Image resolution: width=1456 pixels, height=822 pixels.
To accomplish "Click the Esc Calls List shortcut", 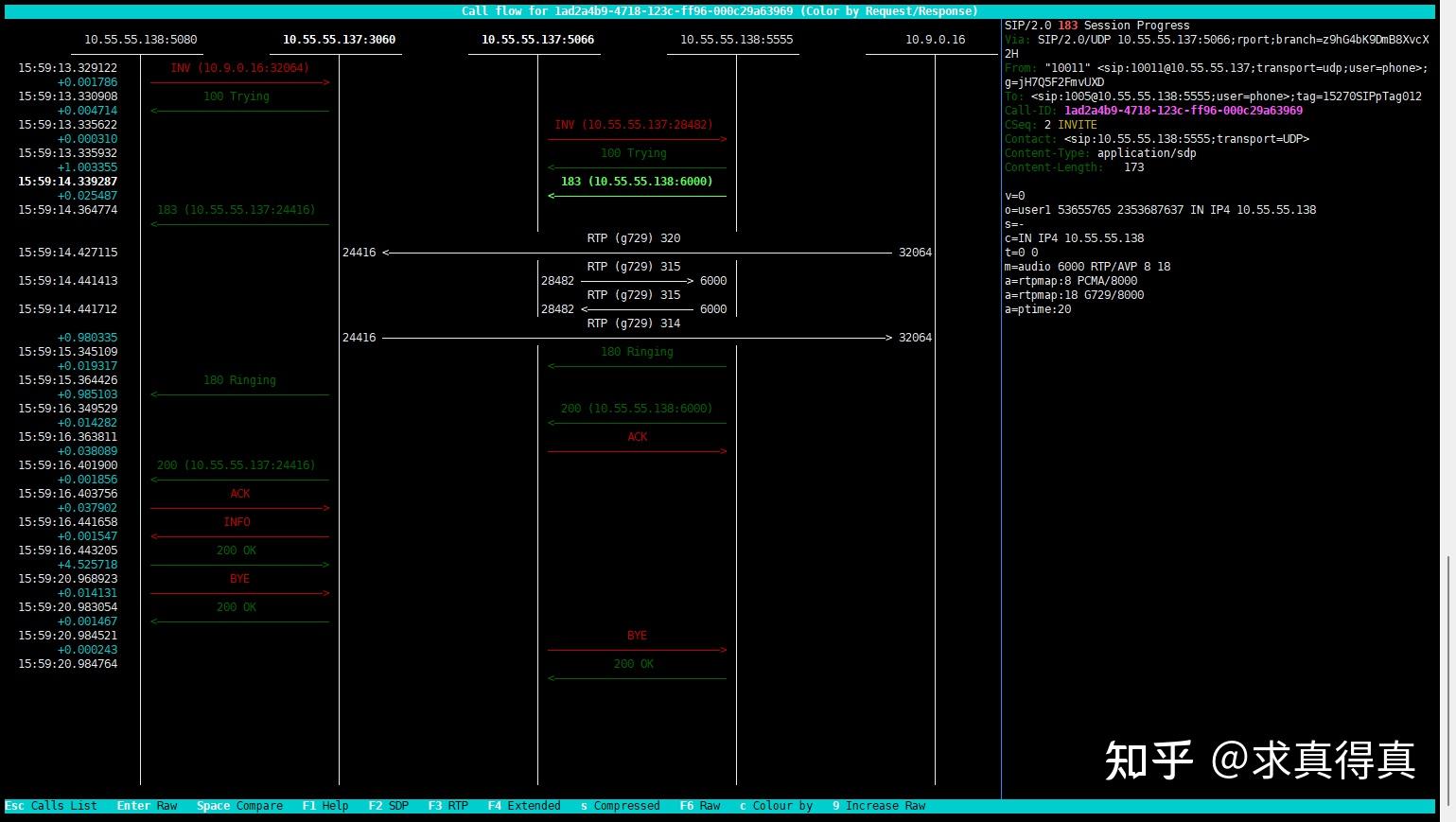I will click(51, 806).
